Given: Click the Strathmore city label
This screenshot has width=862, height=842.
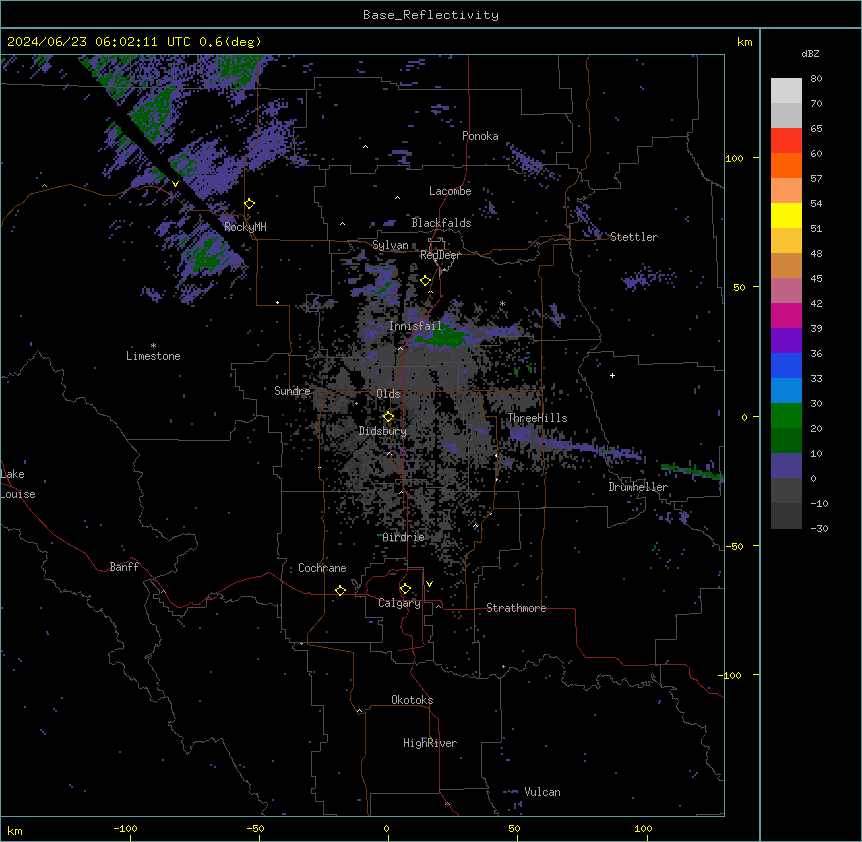Looking at the screenshot, I should pyautogui.click(x=516, y=608).
